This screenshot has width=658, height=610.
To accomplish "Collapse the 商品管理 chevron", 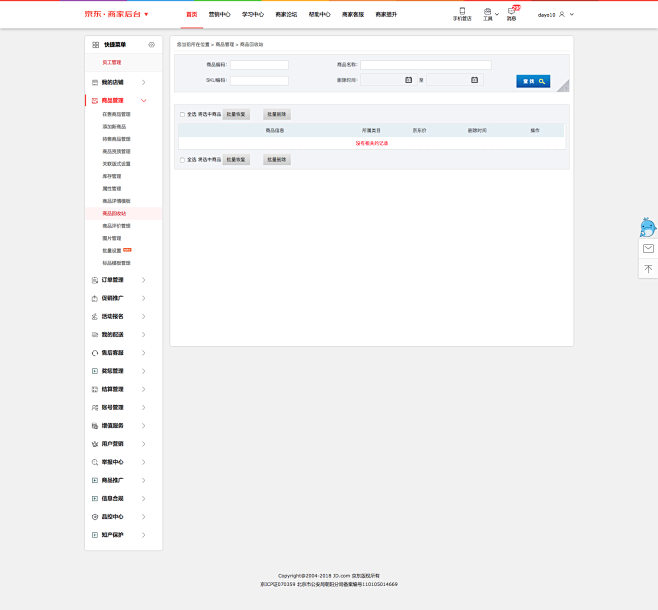I will click(144, 101).
